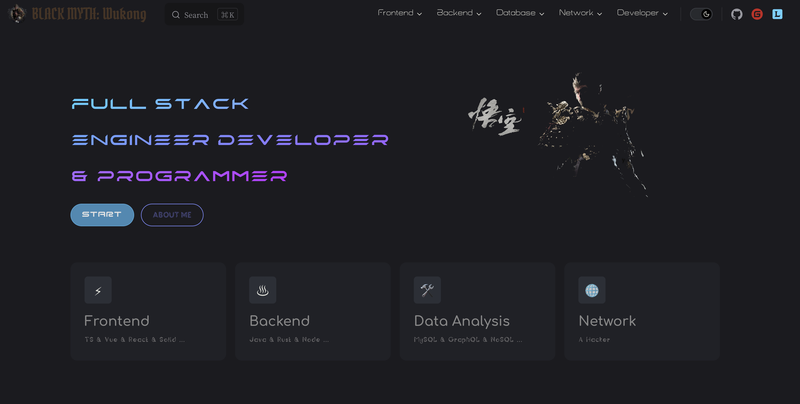Open the Data Analysis card title
This screenshot has height=404, width=800.
pos(462,321)
